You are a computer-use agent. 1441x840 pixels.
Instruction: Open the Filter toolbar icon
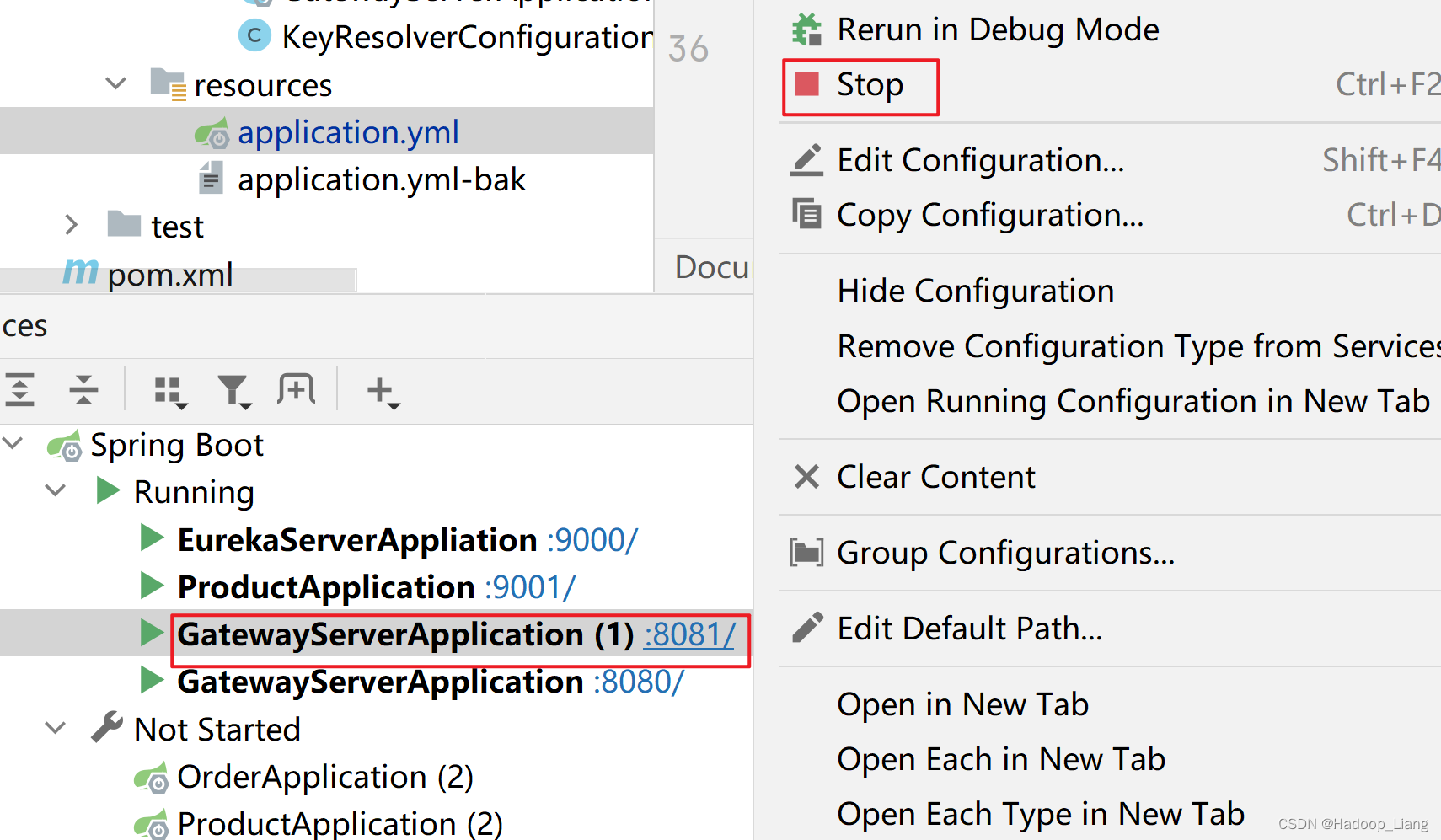tap(233, 392)
